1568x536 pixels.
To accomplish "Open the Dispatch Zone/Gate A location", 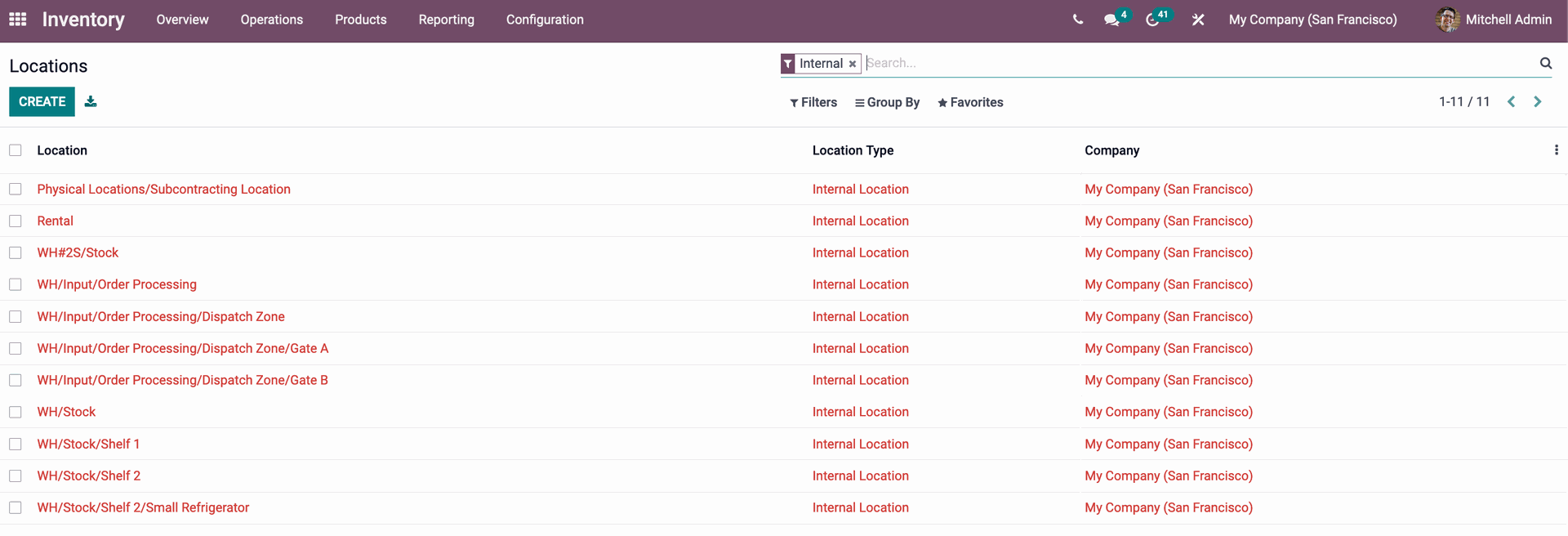I will pos(182,348).
